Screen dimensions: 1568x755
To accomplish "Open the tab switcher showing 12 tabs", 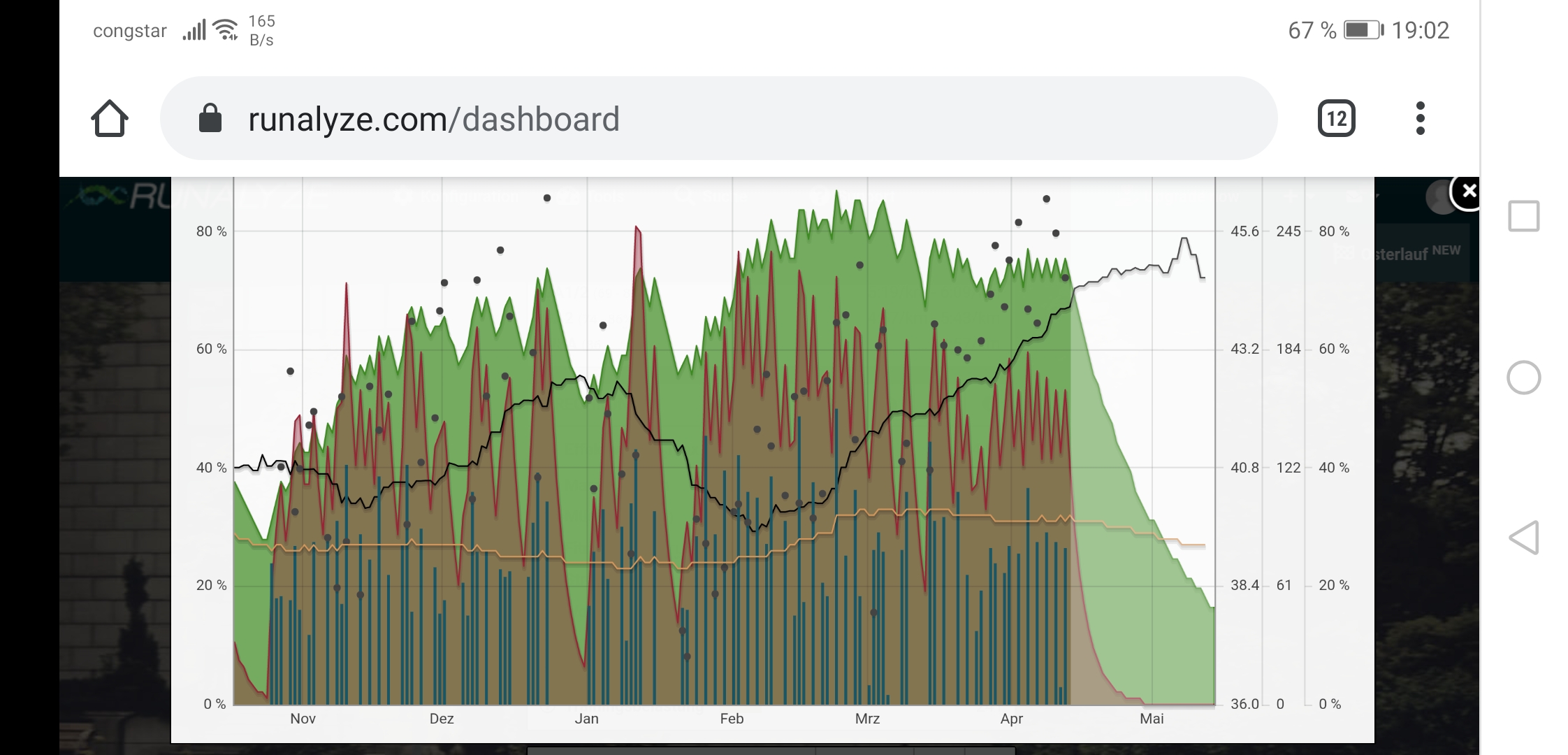I will [1336, 119].
